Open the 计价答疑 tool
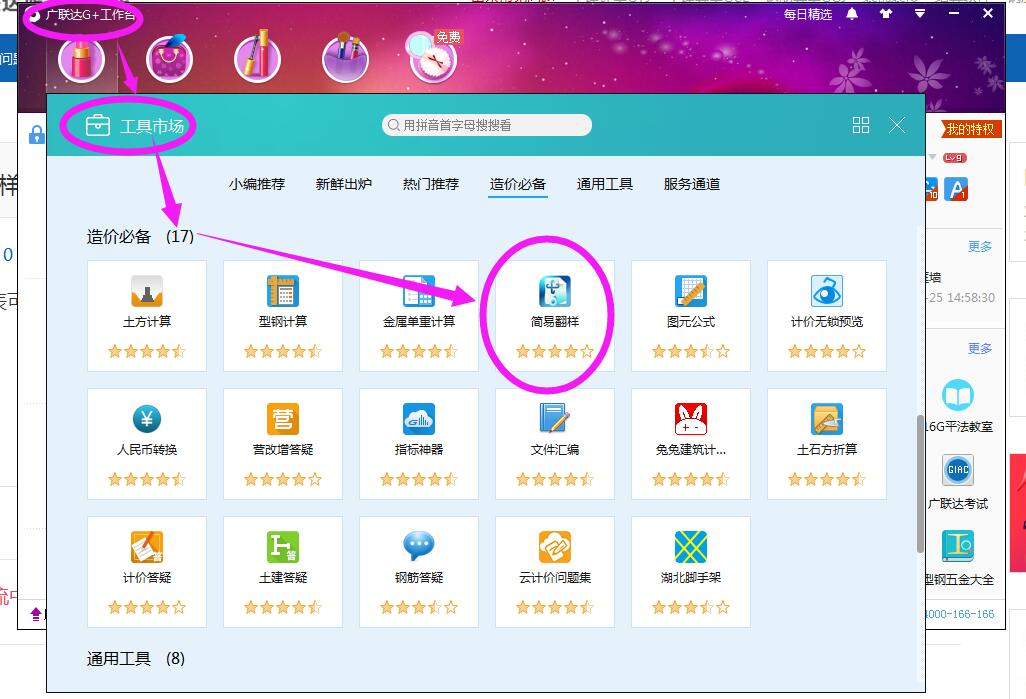Image resolution: width=1026 pixels, height=699 pixels. (x=147, y=572)
